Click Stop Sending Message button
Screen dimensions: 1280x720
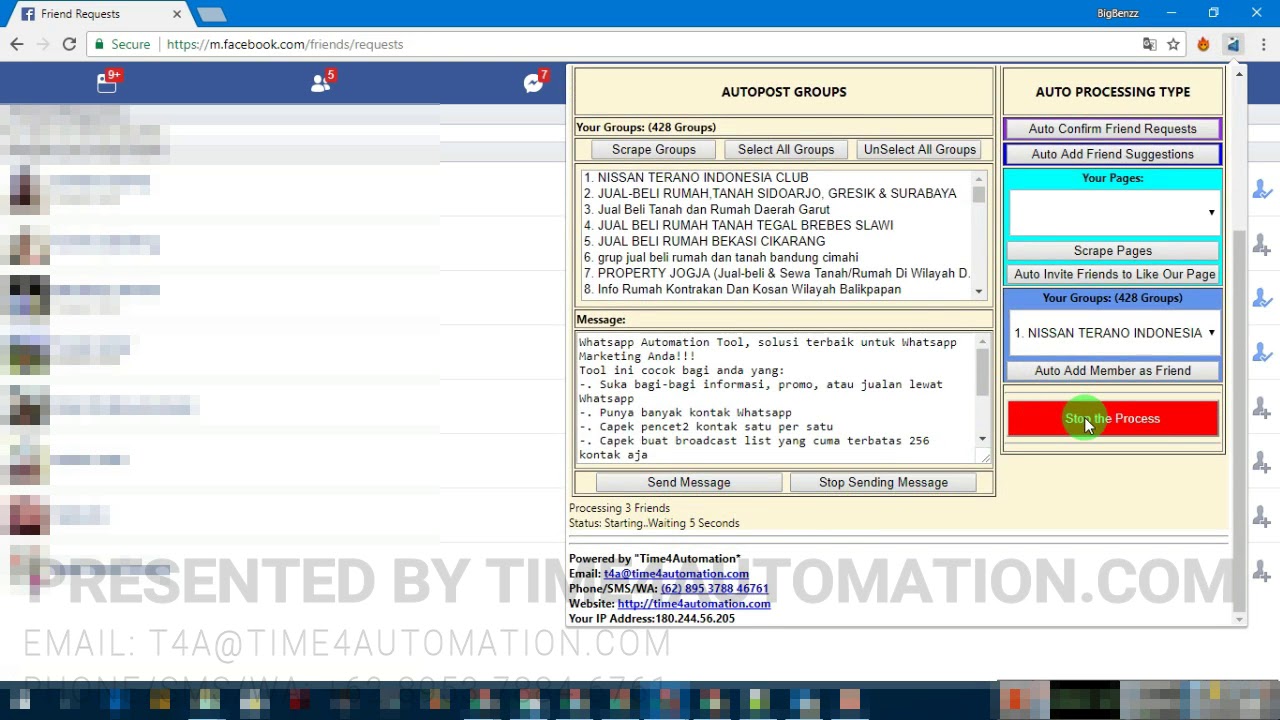click(x=883, y=483)
